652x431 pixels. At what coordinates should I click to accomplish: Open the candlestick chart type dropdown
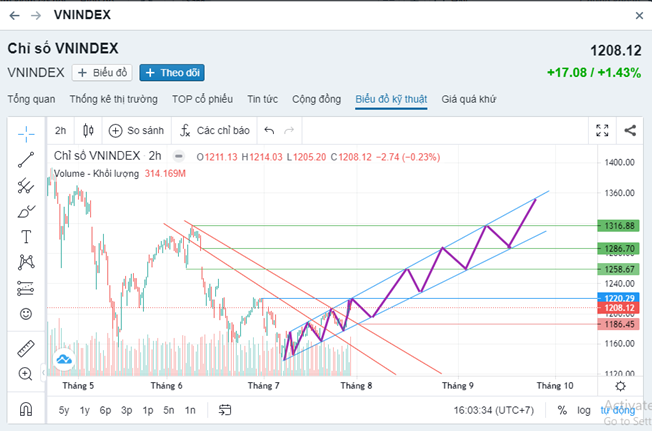click(x=88, y=130)
